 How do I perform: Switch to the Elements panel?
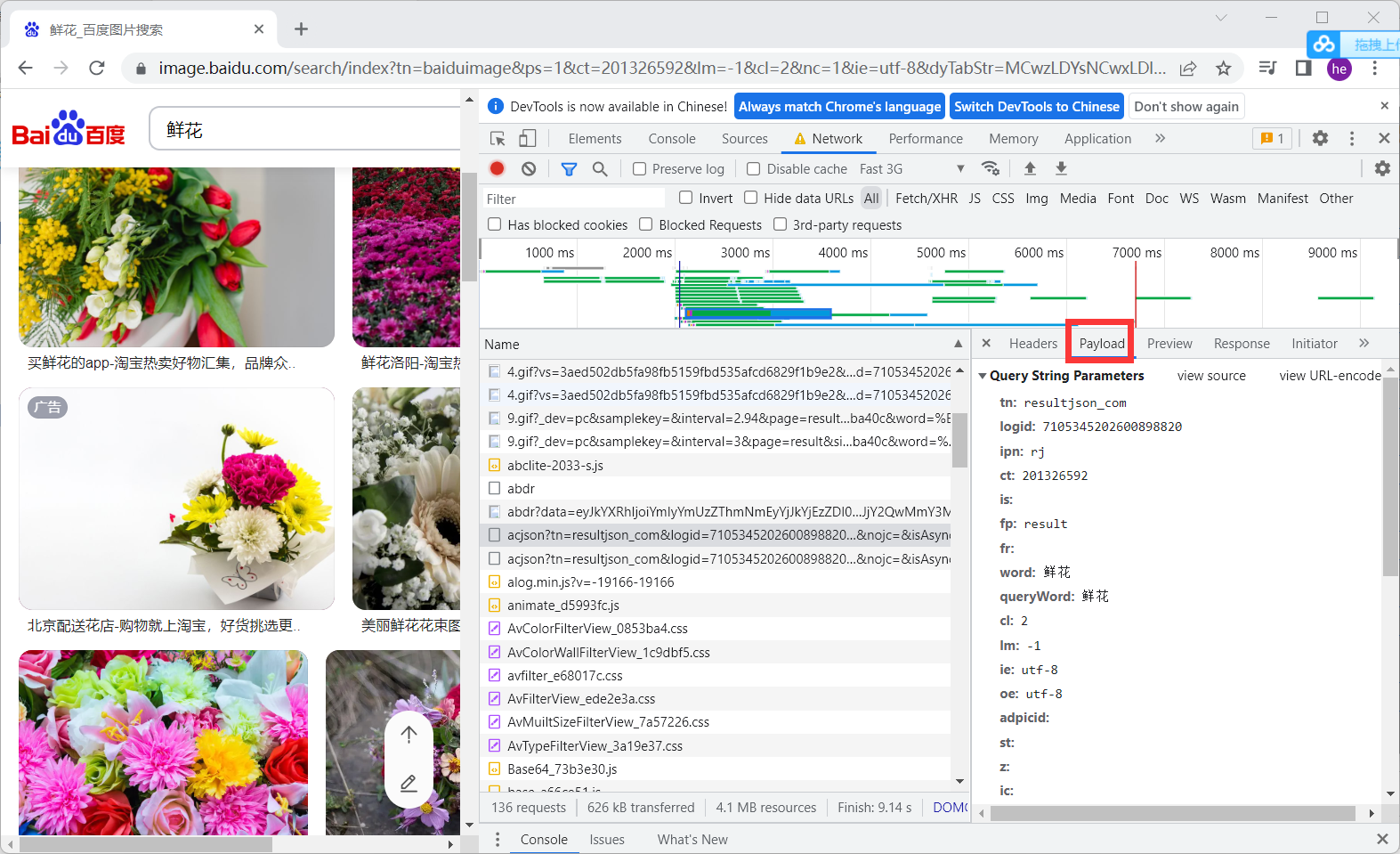pos(595,139)
